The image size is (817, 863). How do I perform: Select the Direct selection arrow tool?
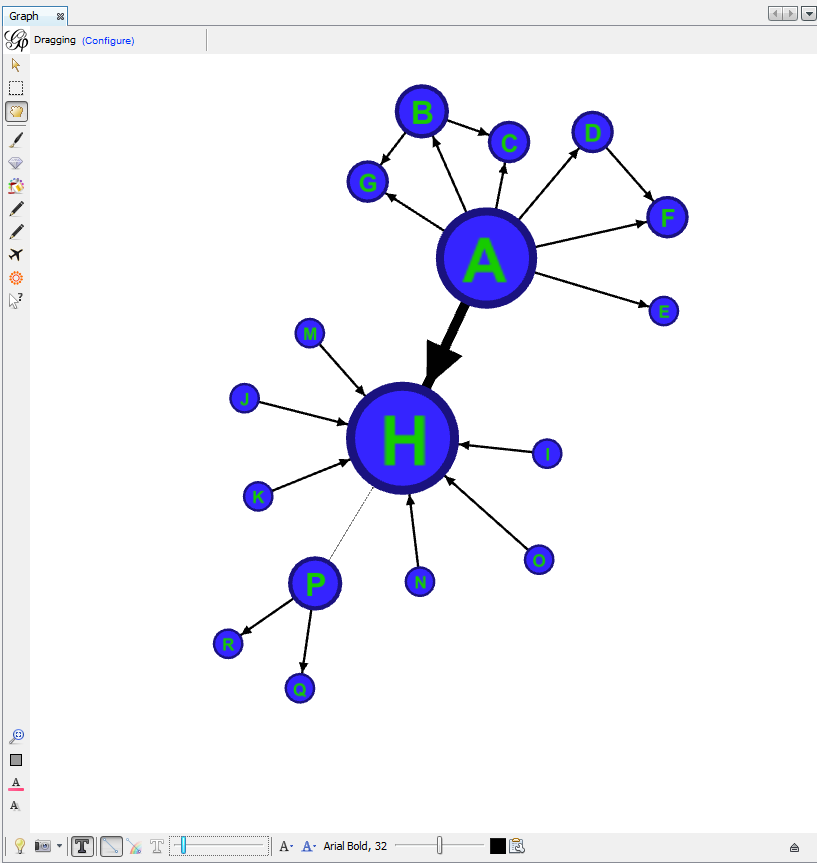tap(16, 65)
